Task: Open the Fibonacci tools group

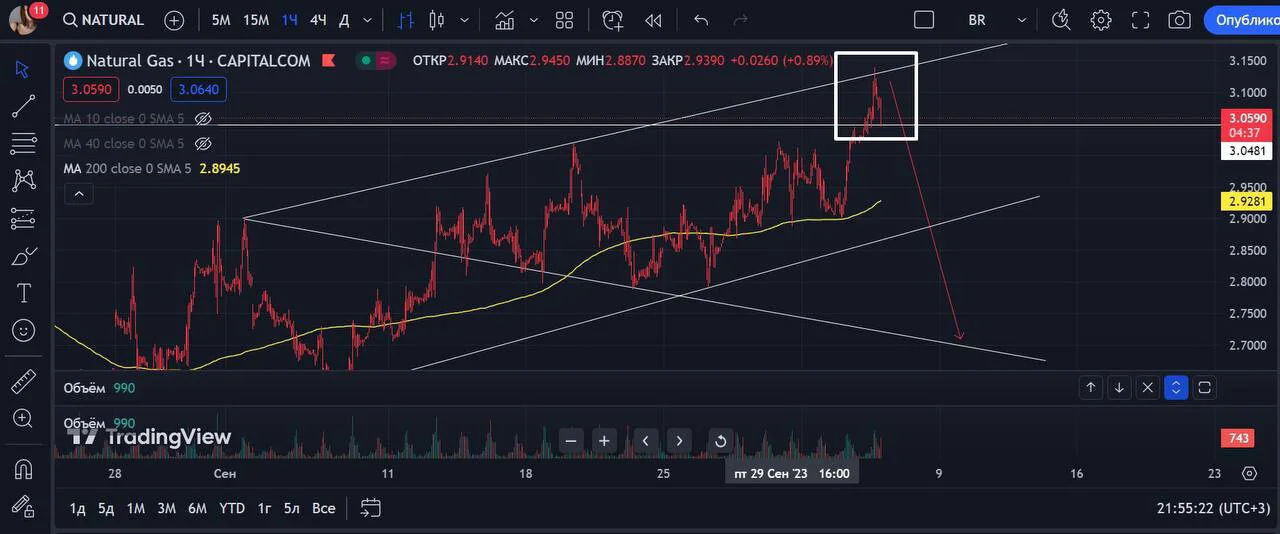Action: [23, 143]
